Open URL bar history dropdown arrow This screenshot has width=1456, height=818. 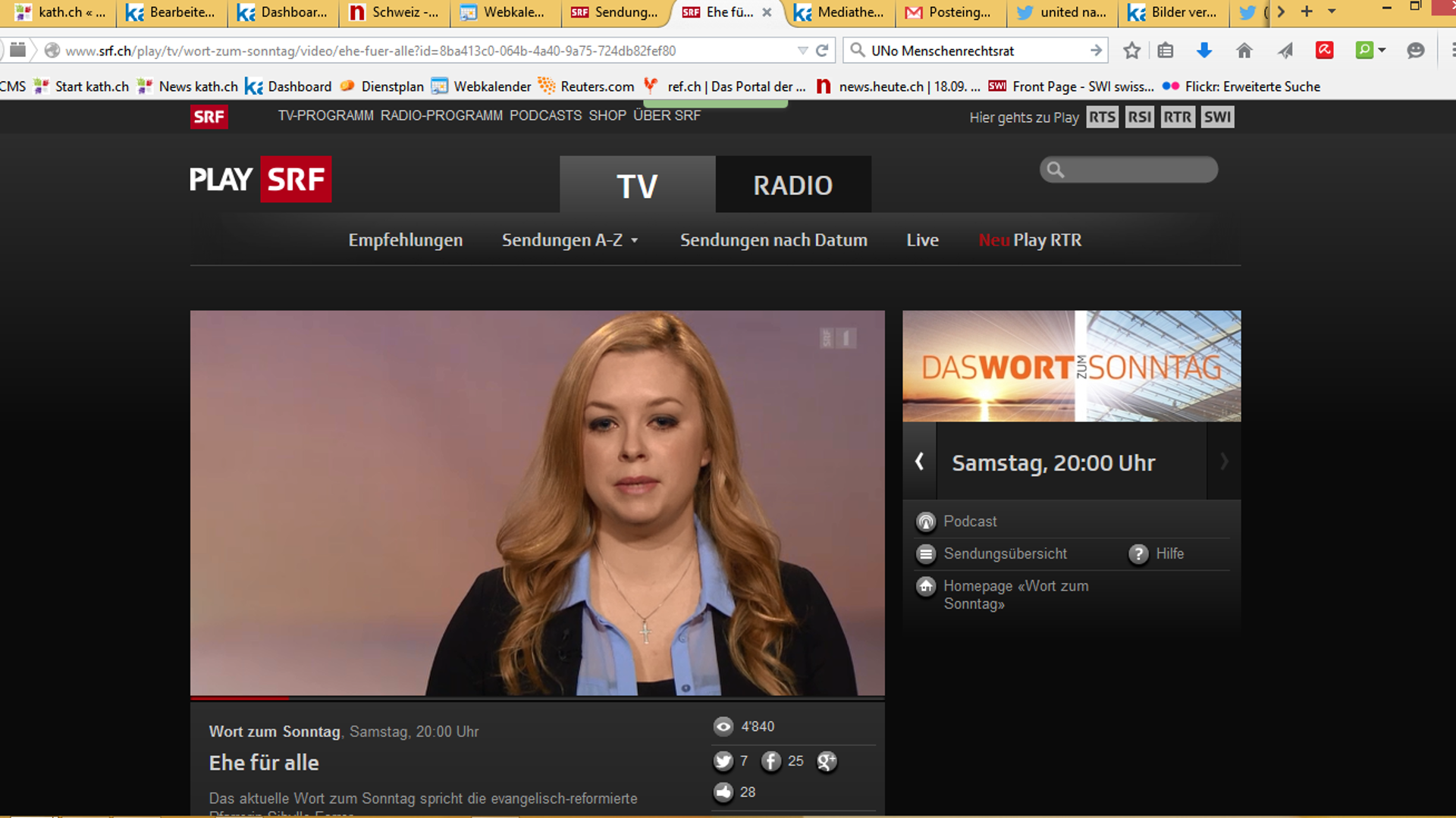click(x=802, y=51)
